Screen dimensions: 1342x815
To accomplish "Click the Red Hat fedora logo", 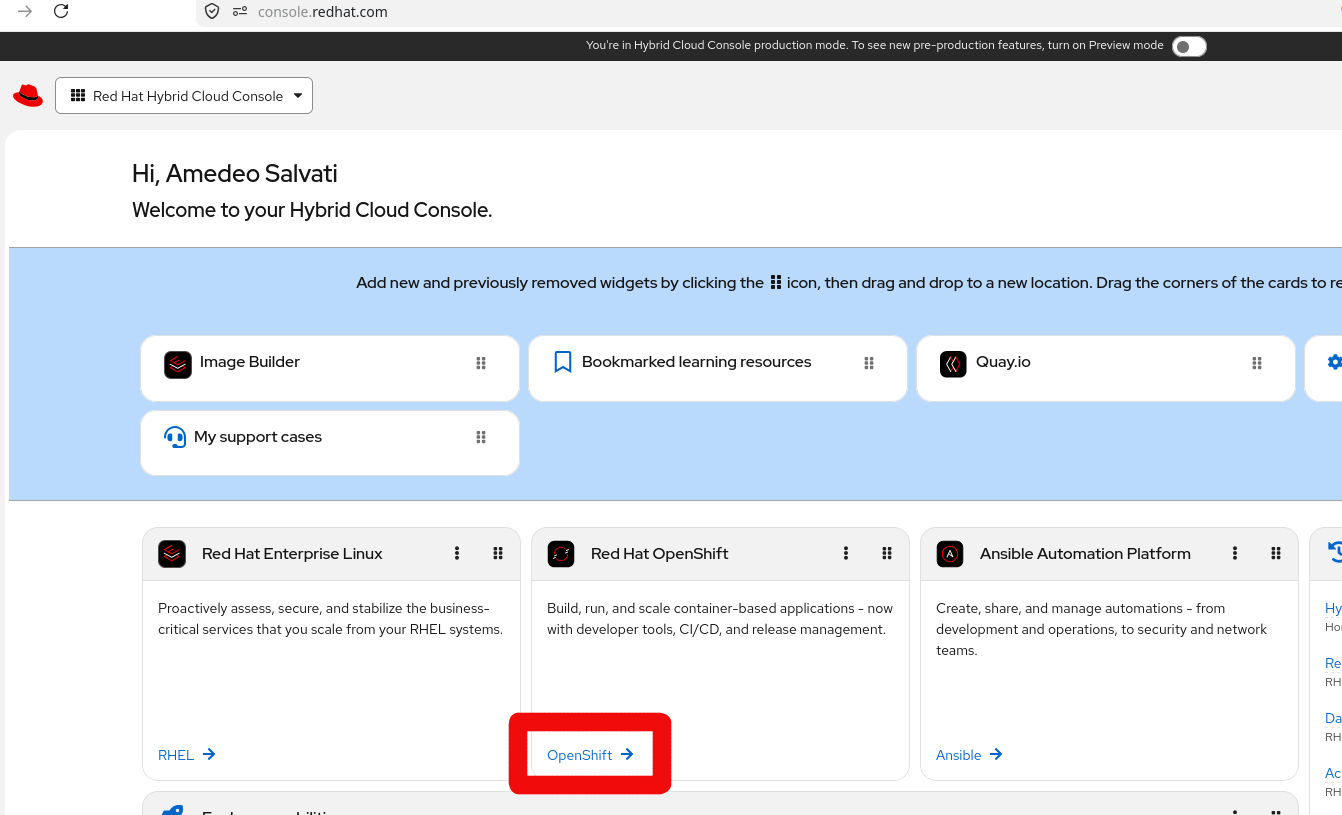I will tap(28, 95).
